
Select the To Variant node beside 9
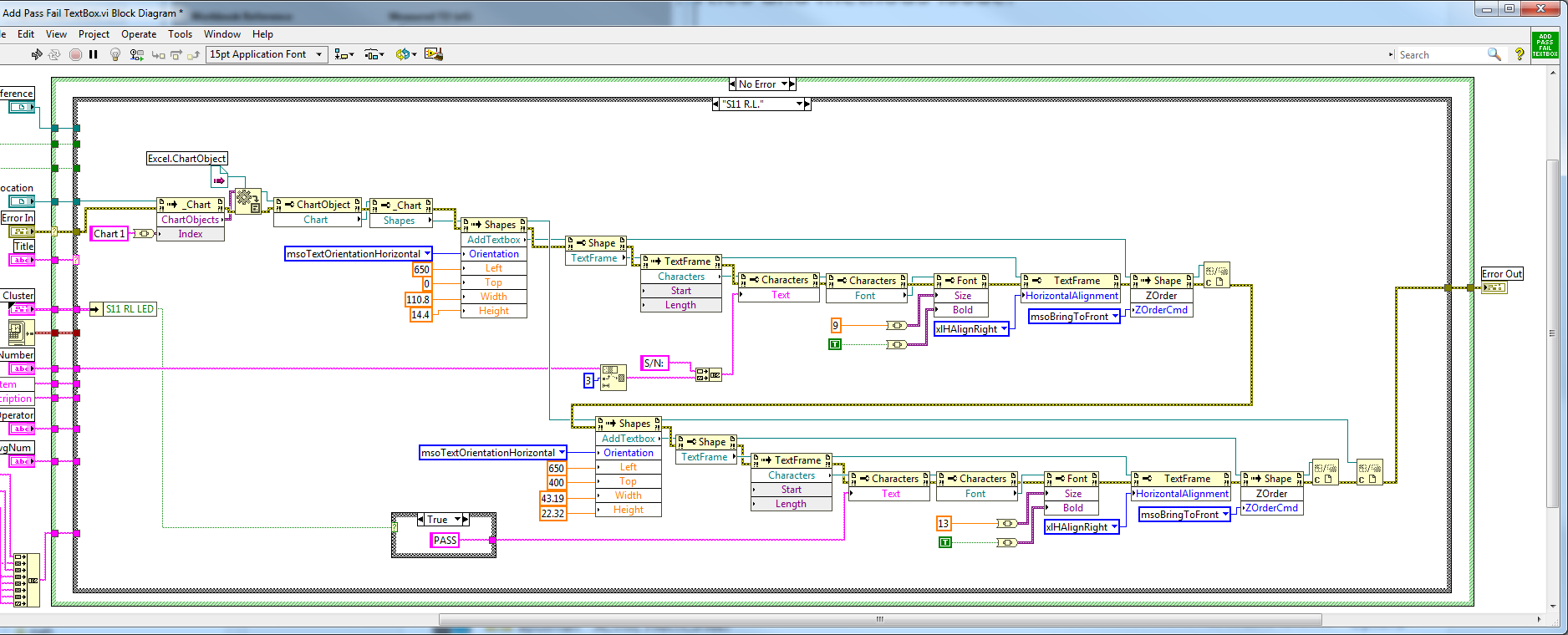point(897,325)
